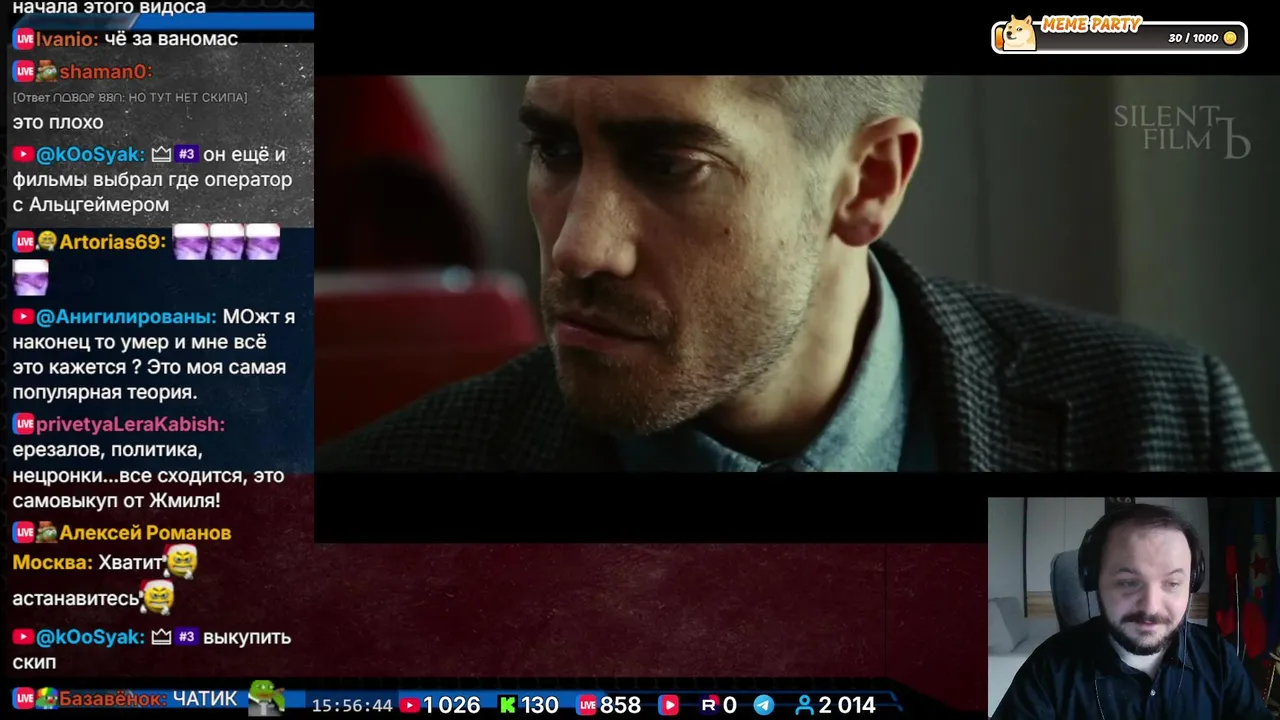Click the Doge icon on Meme Party widget
Viewport: 1280px width, 720px height.
coord(1019,33)
